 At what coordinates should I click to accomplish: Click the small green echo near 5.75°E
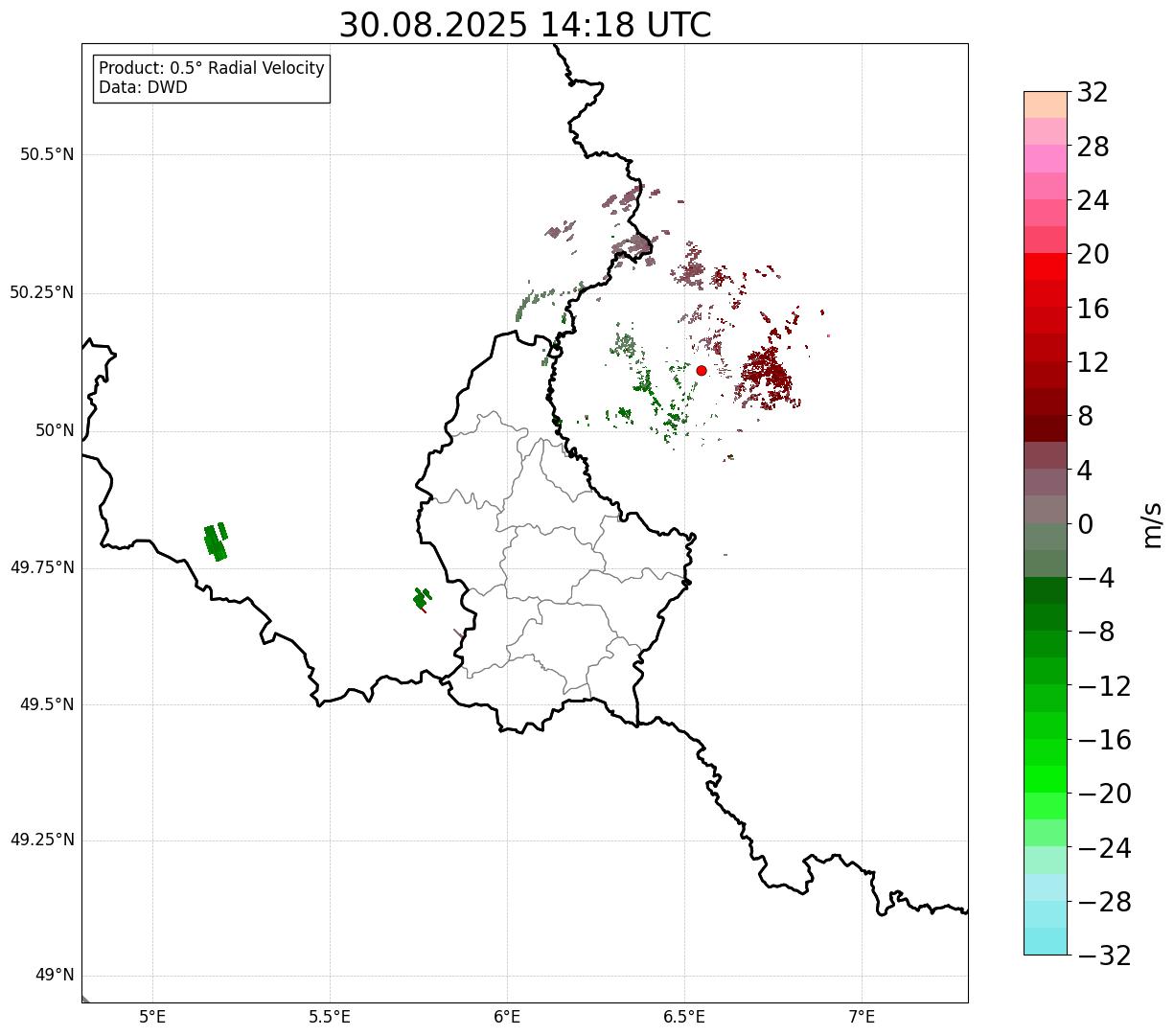point(421,598)
